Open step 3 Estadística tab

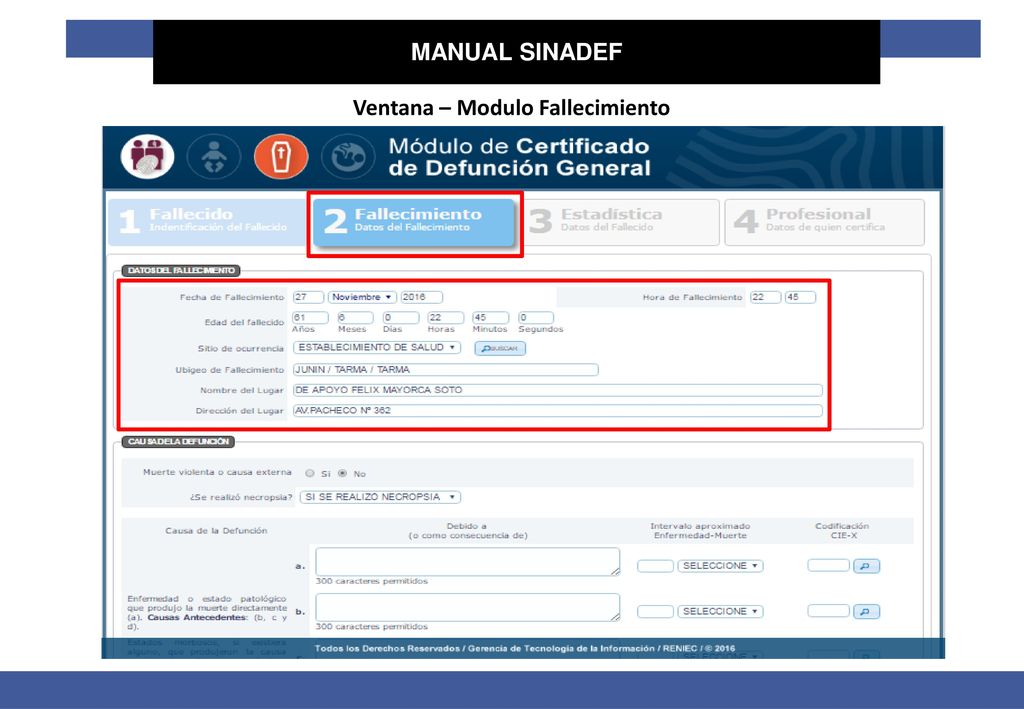(620, 222)
